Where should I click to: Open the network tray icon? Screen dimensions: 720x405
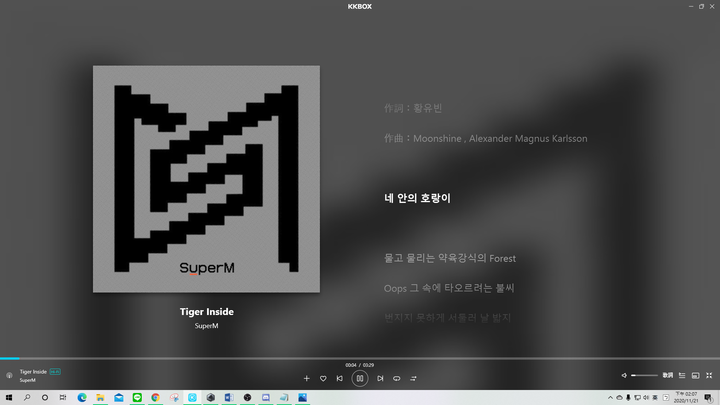637,398
